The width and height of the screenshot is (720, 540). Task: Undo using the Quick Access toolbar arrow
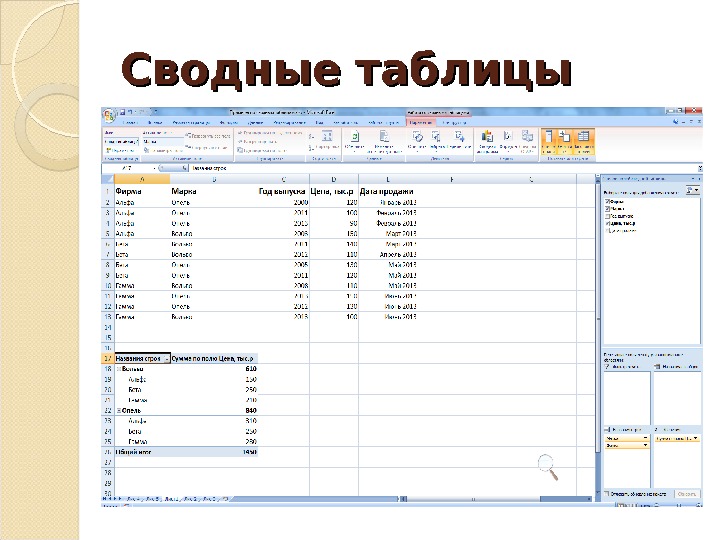[x=130, y=112]
